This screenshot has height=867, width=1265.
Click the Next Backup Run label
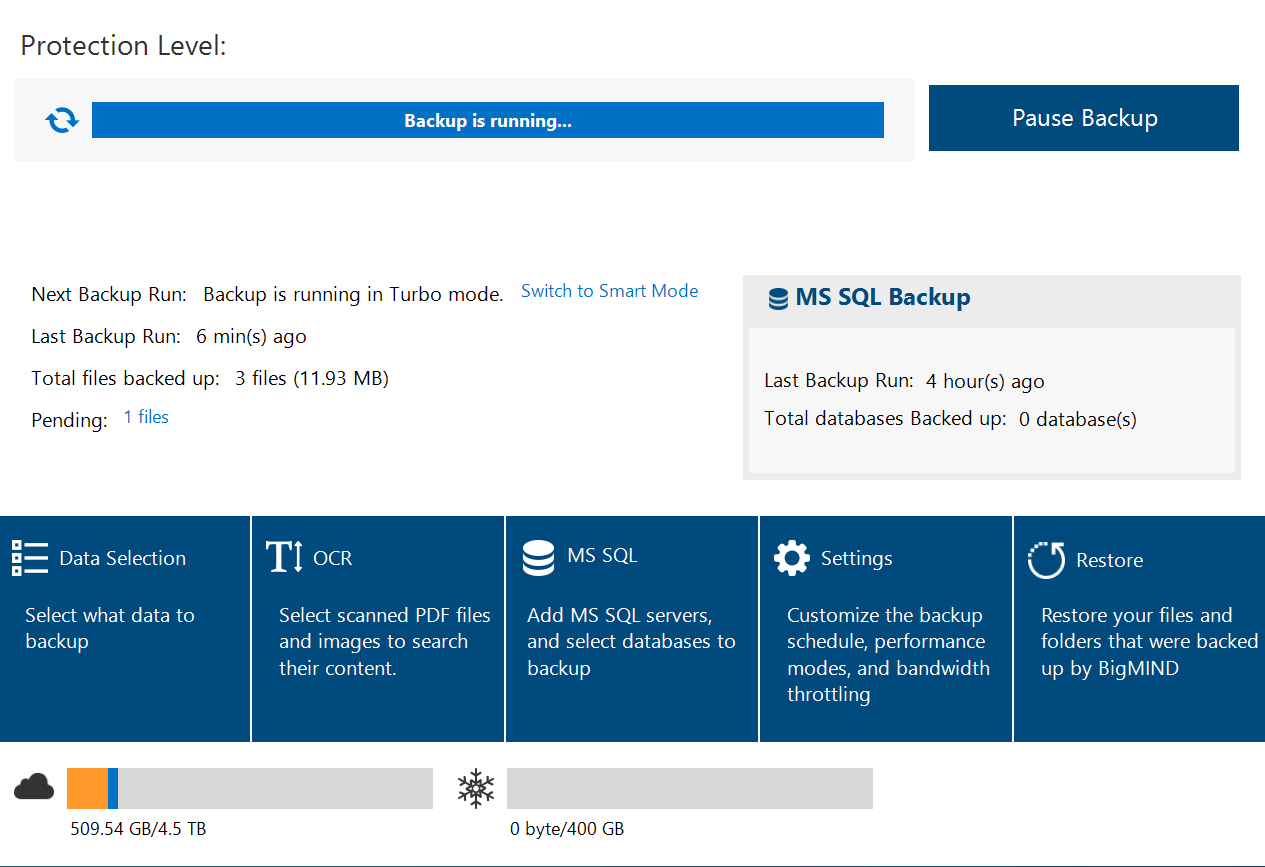tap(109, 295)
